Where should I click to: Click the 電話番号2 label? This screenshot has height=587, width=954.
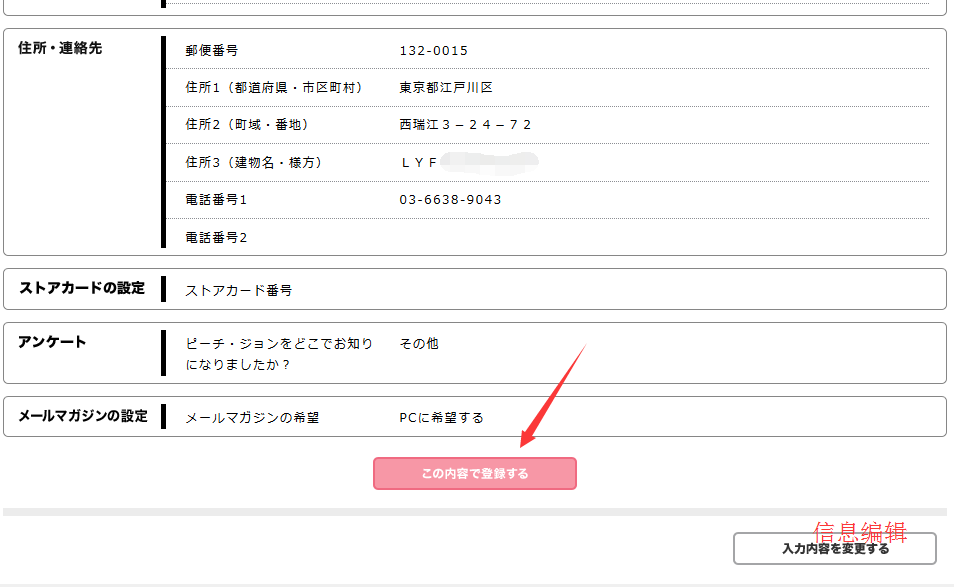[216, 238]
